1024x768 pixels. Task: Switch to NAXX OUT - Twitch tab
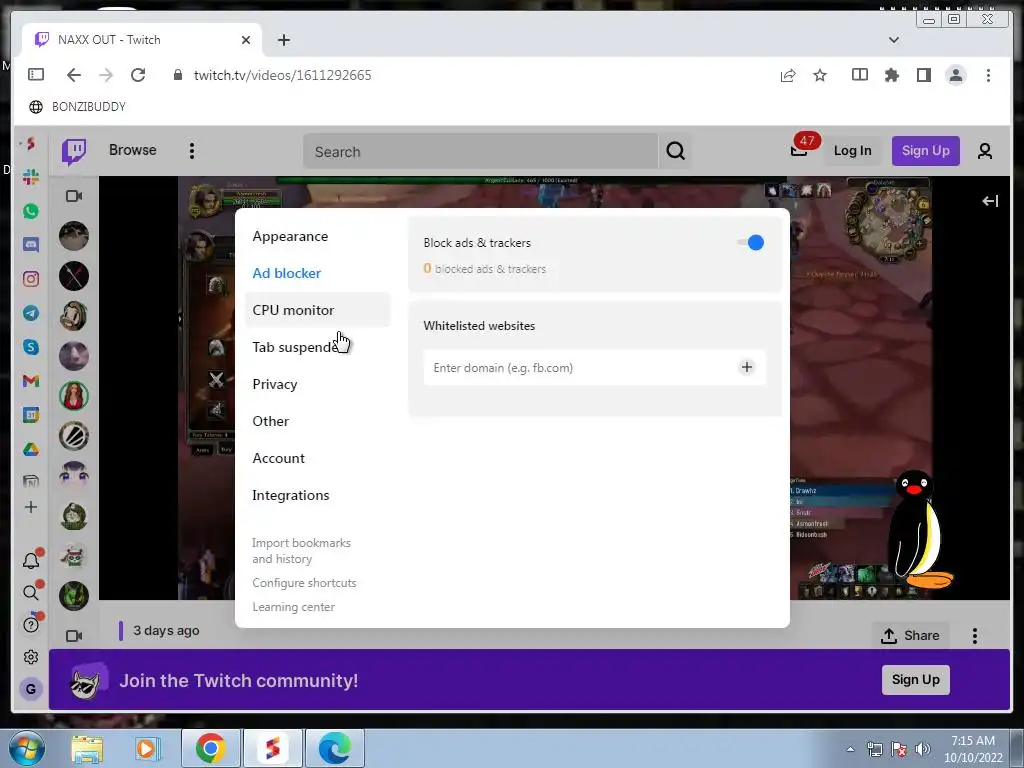coord(142,40)
